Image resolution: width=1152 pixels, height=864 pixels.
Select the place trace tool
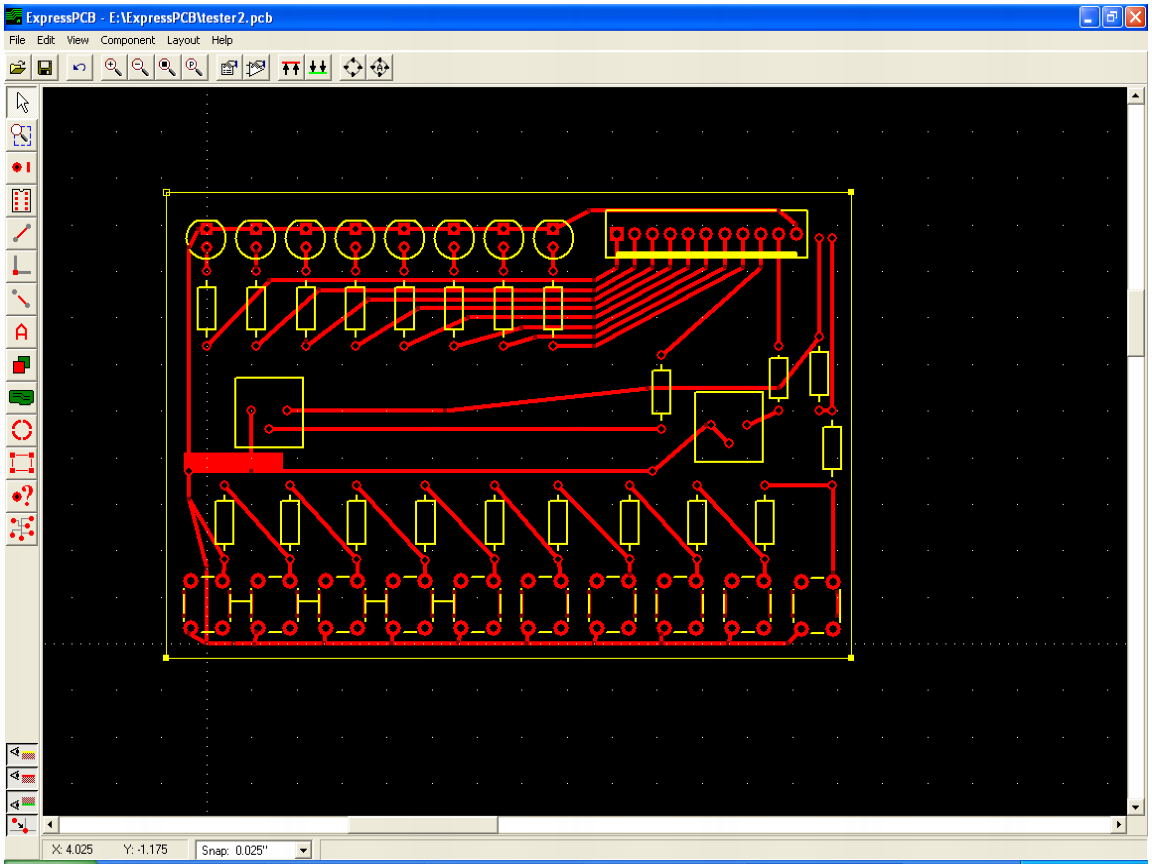coord(22,234)
